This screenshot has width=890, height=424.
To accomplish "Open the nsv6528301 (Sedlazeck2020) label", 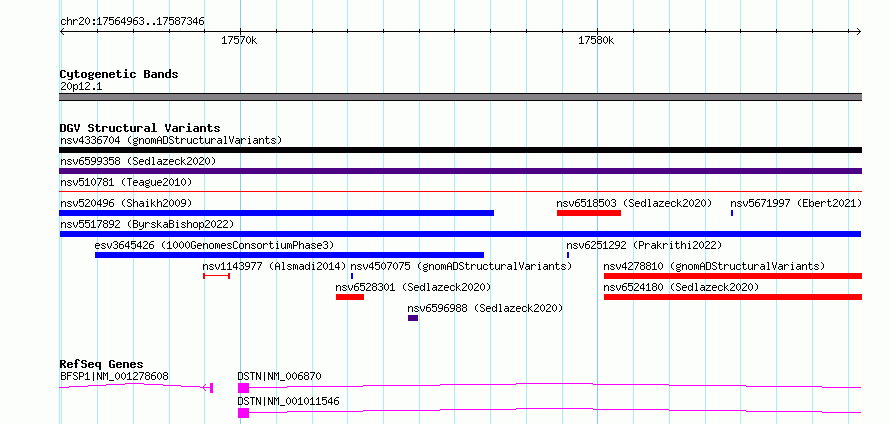I will click(x=413, y=287).
